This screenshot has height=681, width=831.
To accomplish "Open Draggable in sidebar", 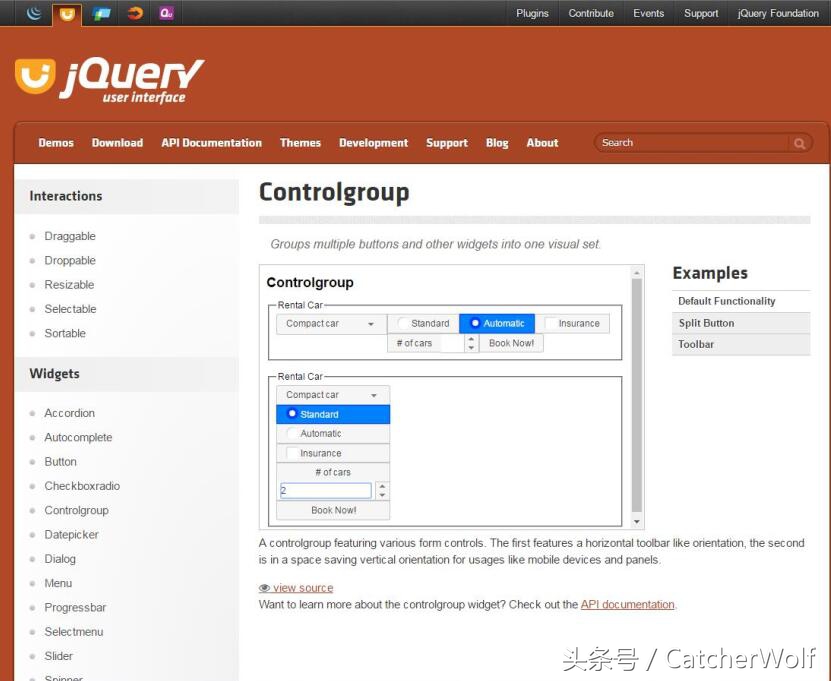I will 70,236.
